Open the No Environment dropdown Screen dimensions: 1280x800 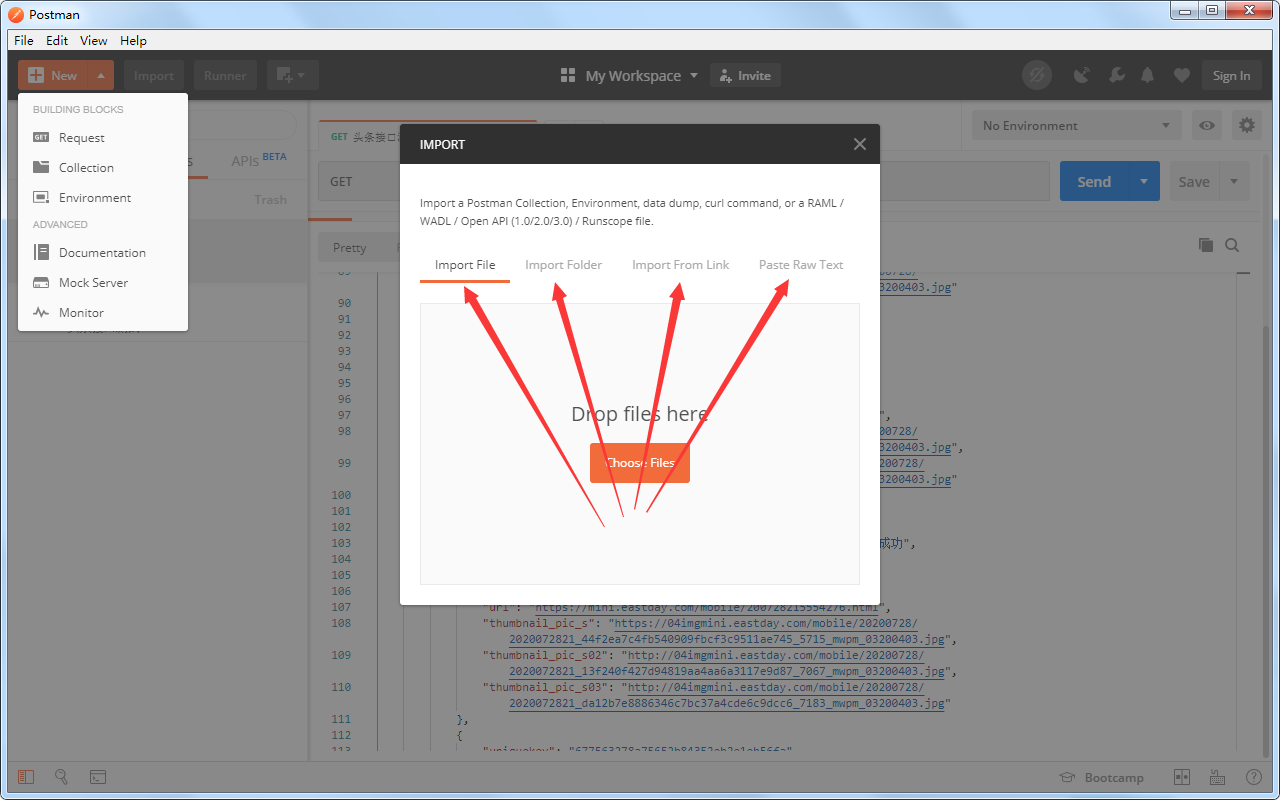[x=1077, y=126]
